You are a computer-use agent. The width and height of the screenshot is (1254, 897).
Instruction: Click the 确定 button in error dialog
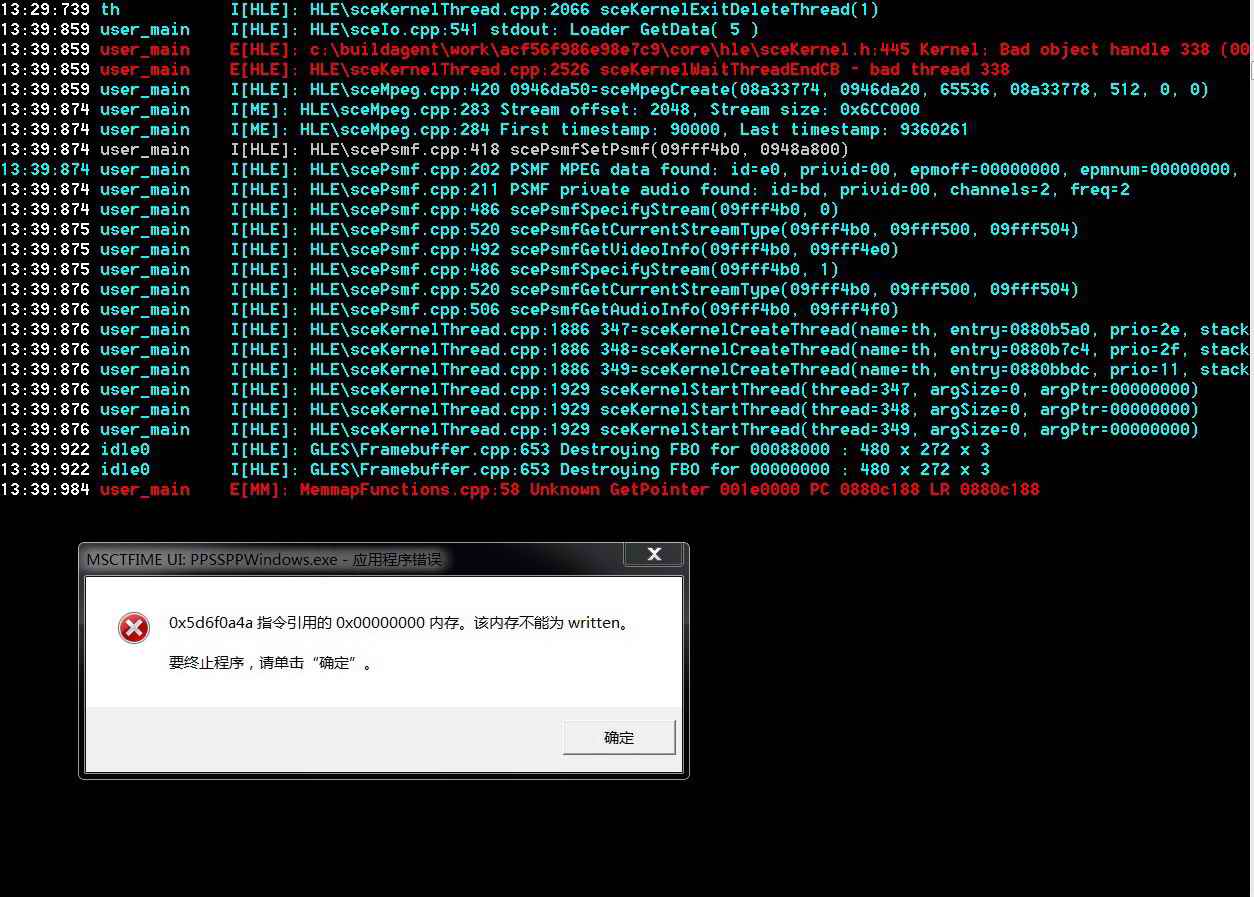pos(619,738)
